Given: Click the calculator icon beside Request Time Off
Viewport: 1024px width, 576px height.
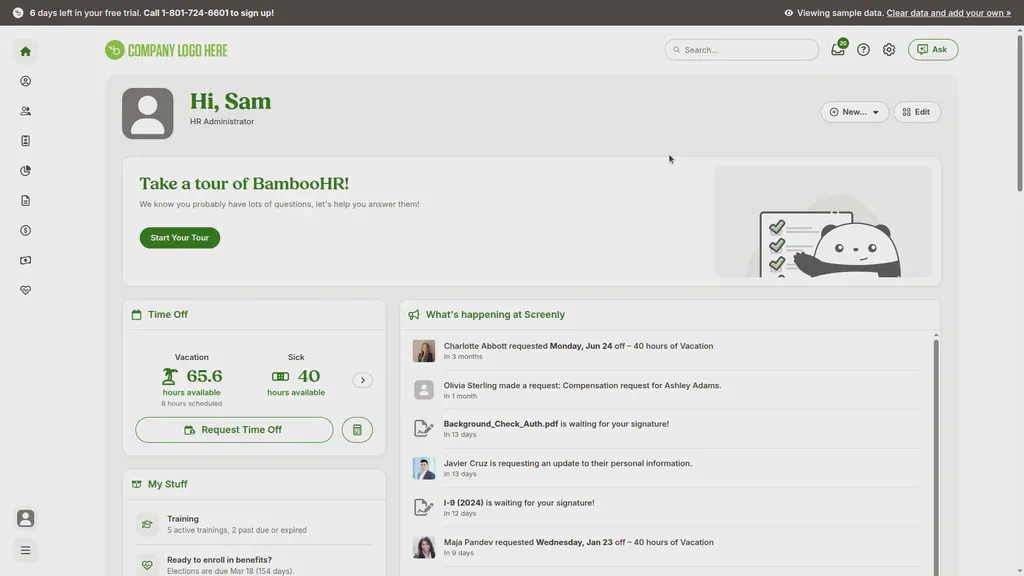Looking at the screenshot, I should click(x=357, y=429).
